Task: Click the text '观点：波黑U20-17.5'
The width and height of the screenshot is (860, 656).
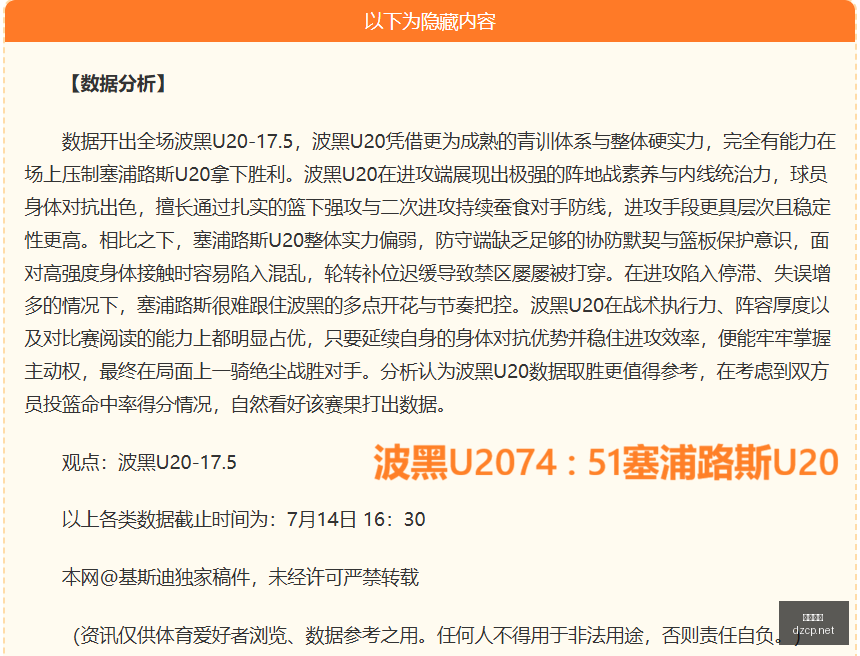Action: (x=149, y=462)
